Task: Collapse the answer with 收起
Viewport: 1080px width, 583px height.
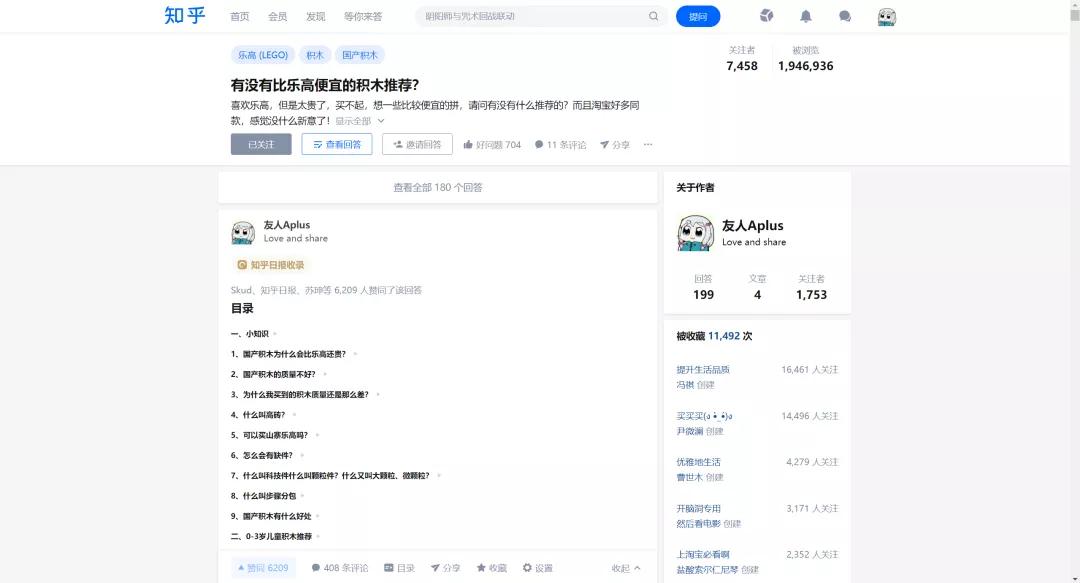Action: pos(621,567)
